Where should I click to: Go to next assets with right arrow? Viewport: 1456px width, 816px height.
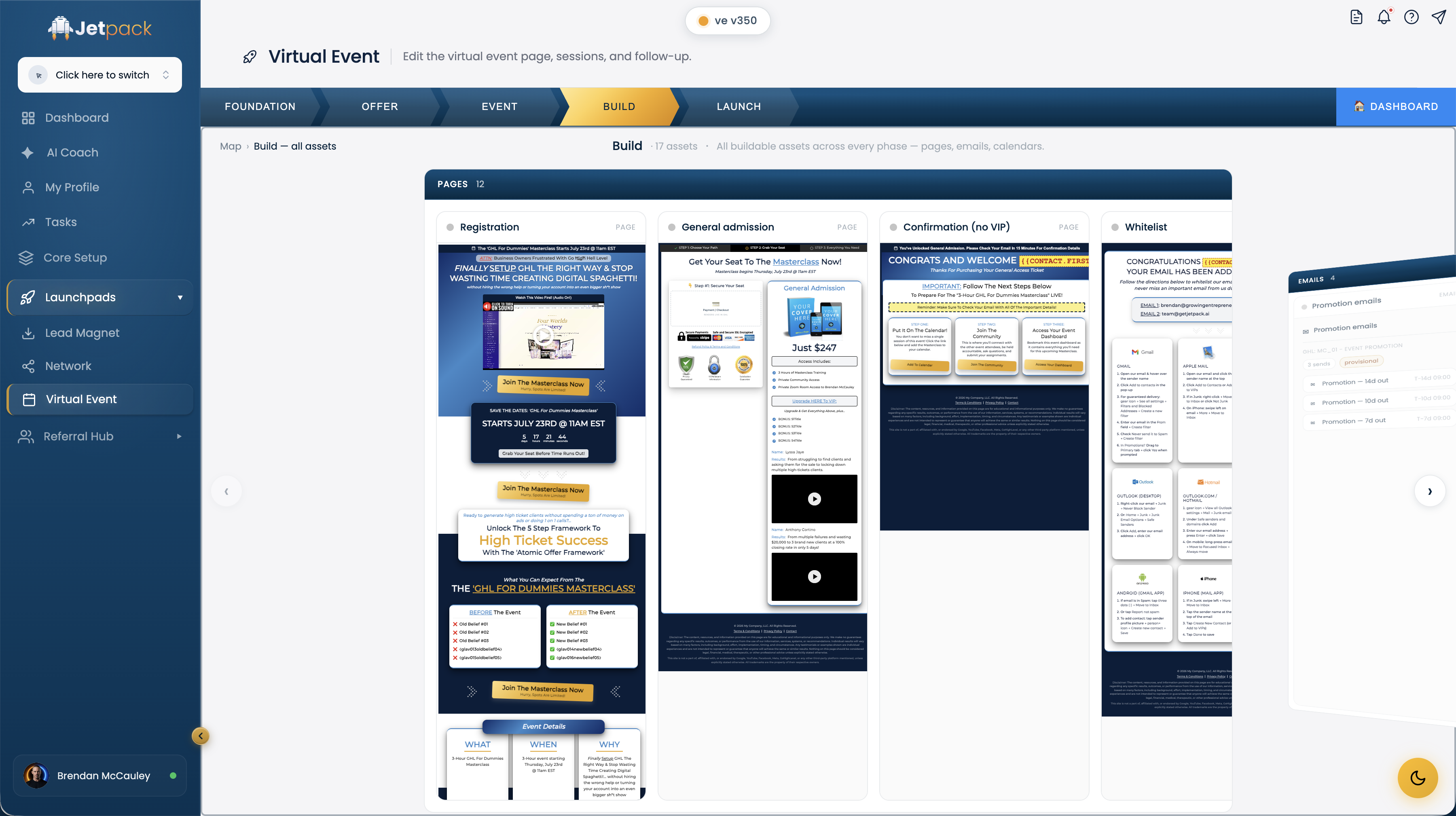[1430, 491]
